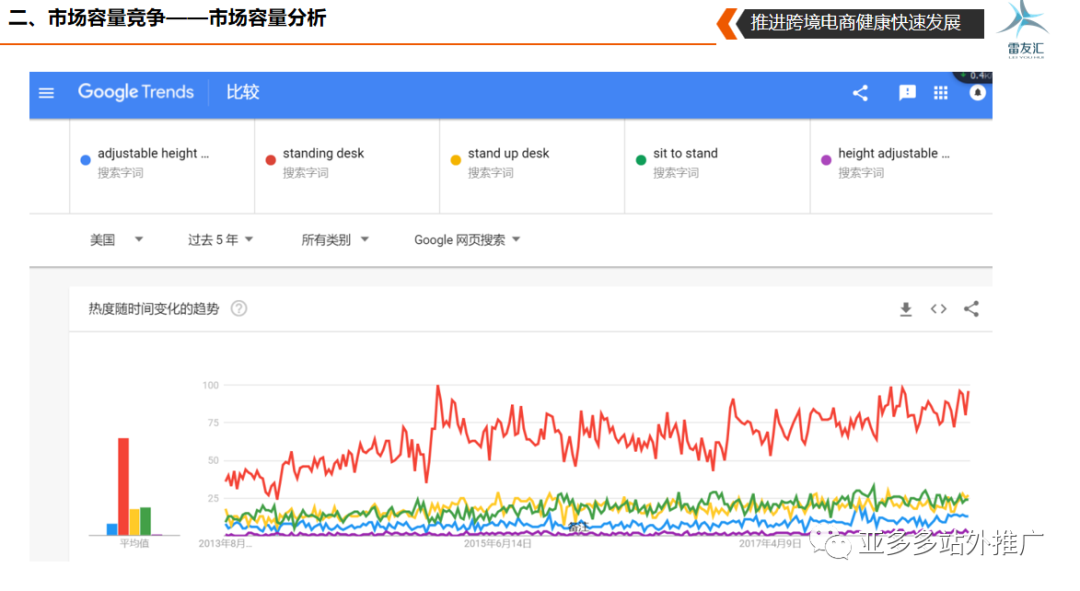
Task: Click the account avatar in the header
Action: tap(978, 93)
